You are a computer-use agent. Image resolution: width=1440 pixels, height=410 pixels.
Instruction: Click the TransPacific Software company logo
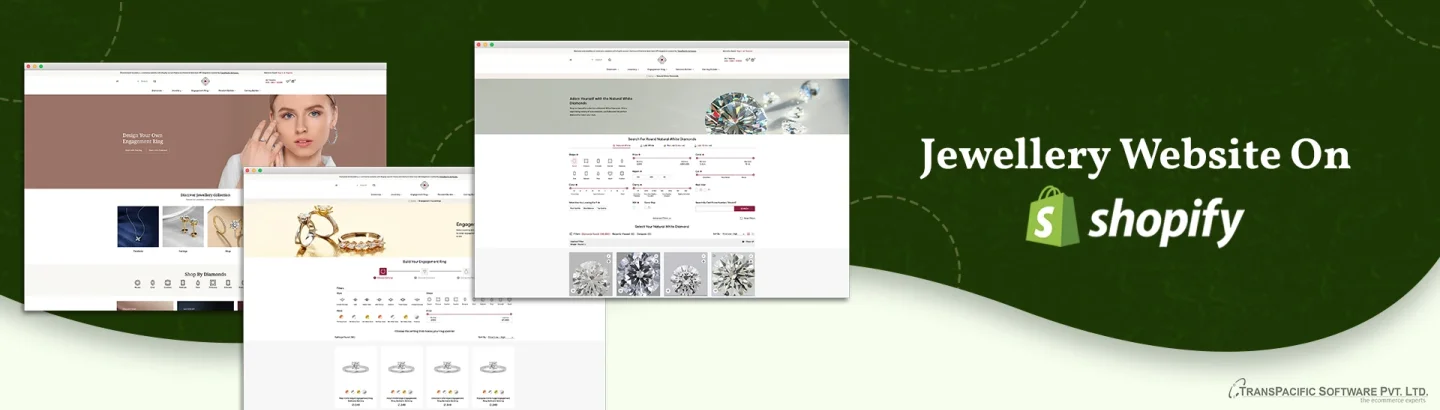coord(1329,391)
